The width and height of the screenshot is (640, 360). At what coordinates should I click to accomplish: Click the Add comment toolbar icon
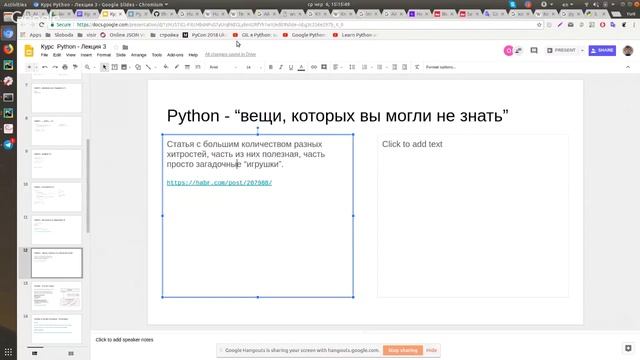tap(324, 67)
